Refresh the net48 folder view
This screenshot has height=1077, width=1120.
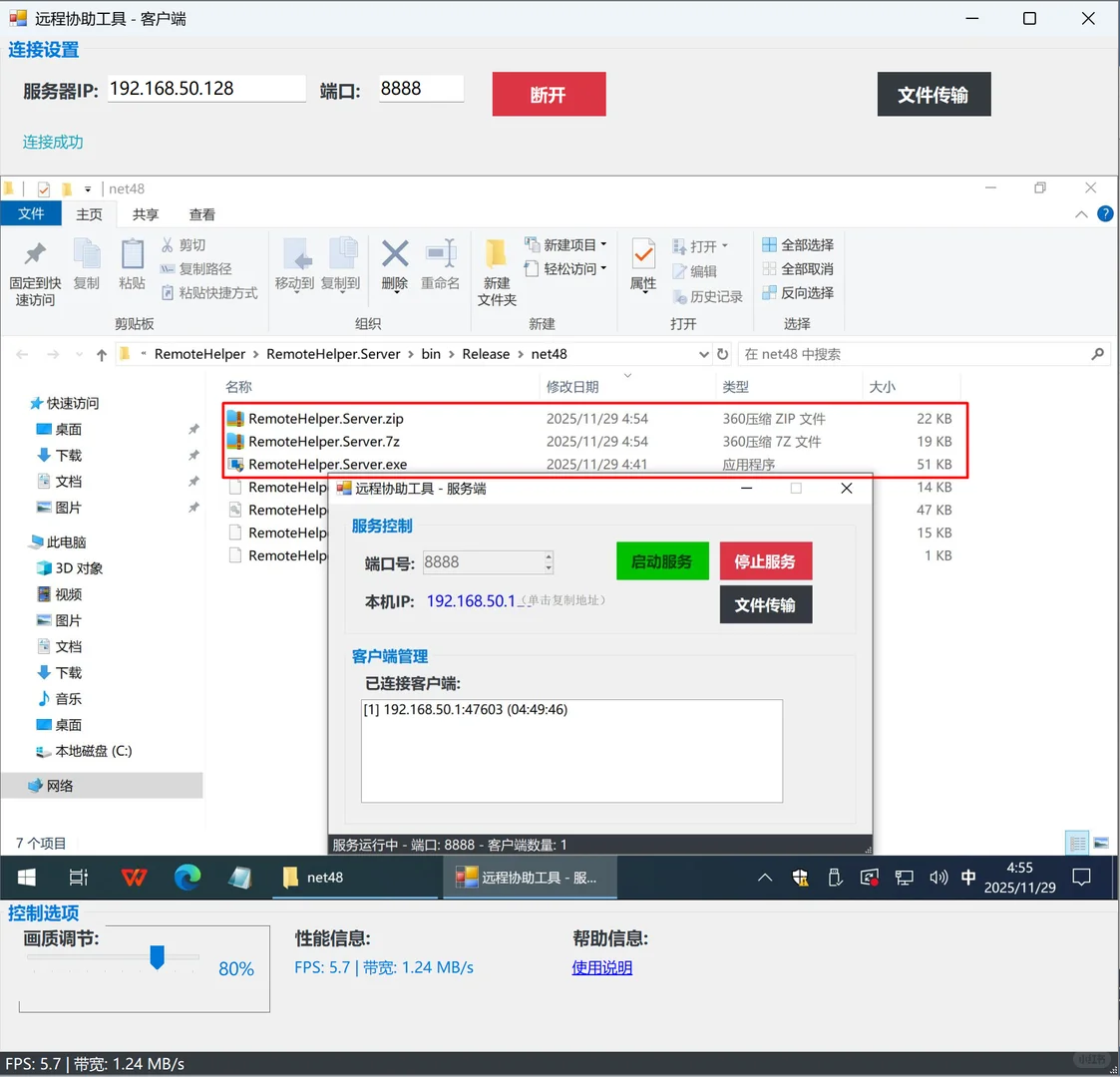[723, 354]
